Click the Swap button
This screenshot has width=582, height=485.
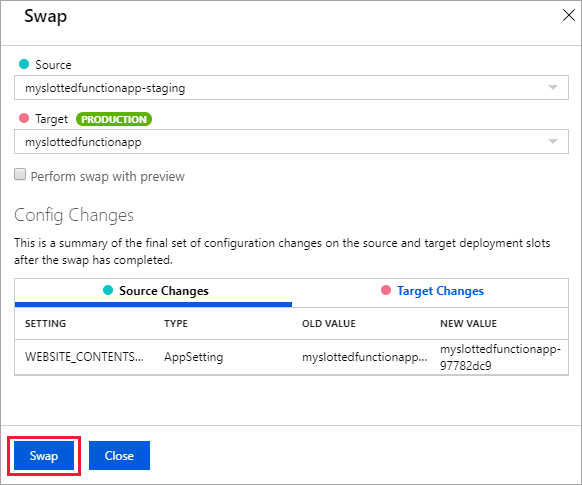(44, 456)
